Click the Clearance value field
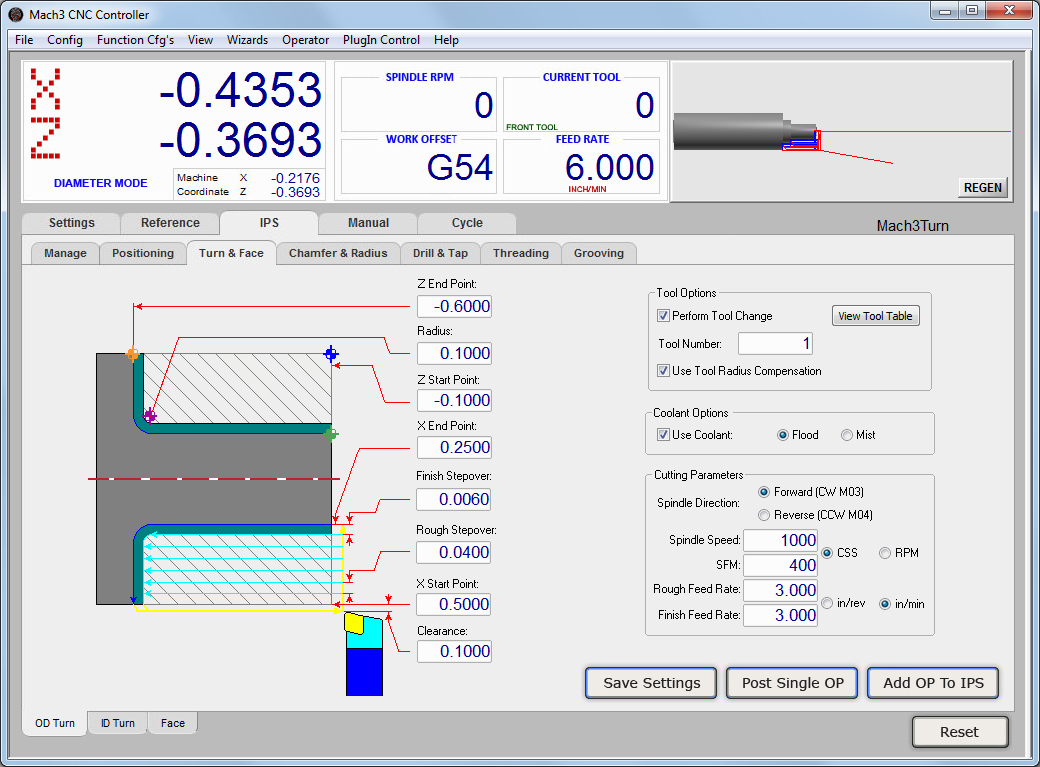 pos(454,652)
